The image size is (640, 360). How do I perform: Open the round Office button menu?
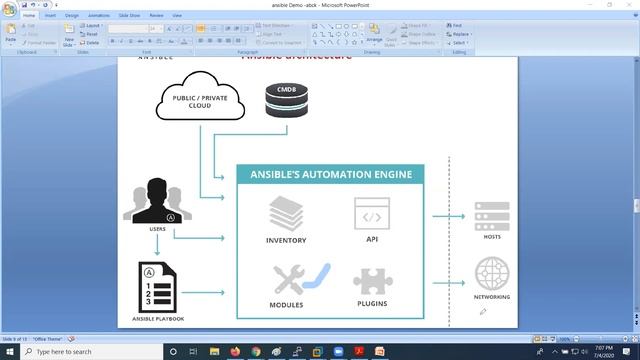point(9,9)
